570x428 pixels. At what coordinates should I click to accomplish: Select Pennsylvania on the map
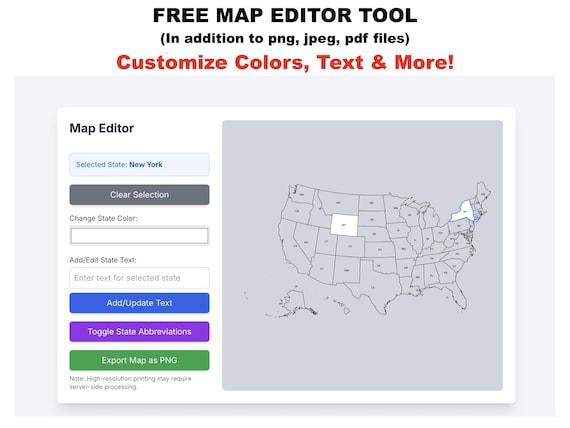459,226
